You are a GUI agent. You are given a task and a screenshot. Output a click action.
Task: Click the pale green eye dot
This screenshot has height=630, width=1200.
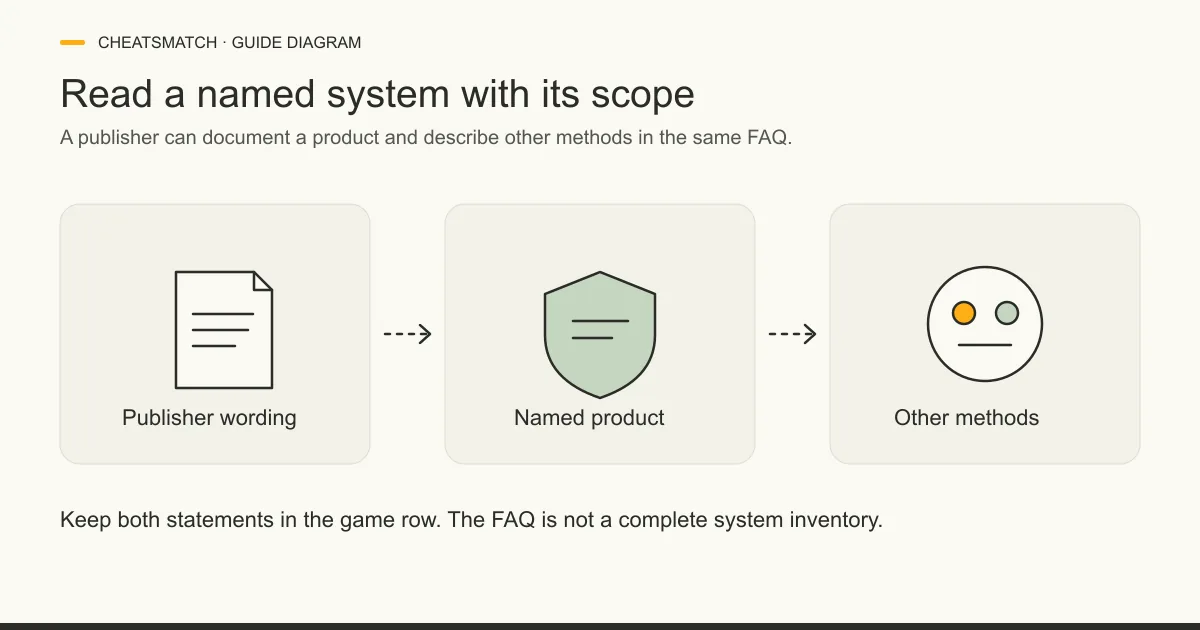pyautogui.click(x=1007, y=313)
